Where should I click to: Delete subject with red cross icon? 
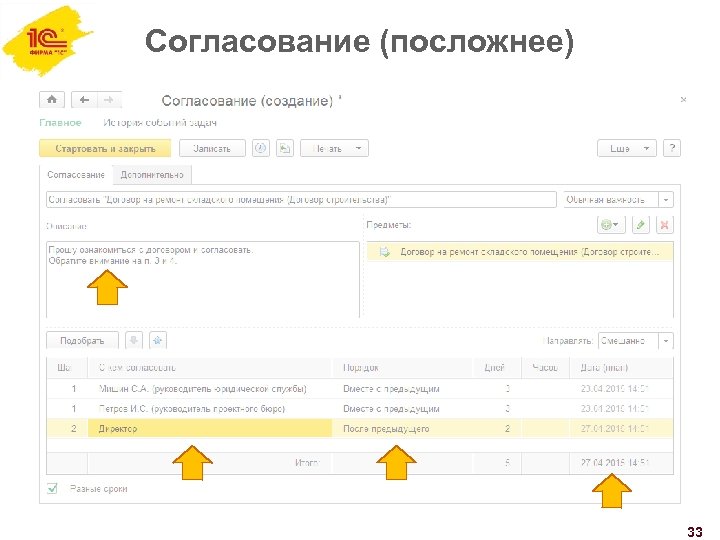click(x=664, y=225)
